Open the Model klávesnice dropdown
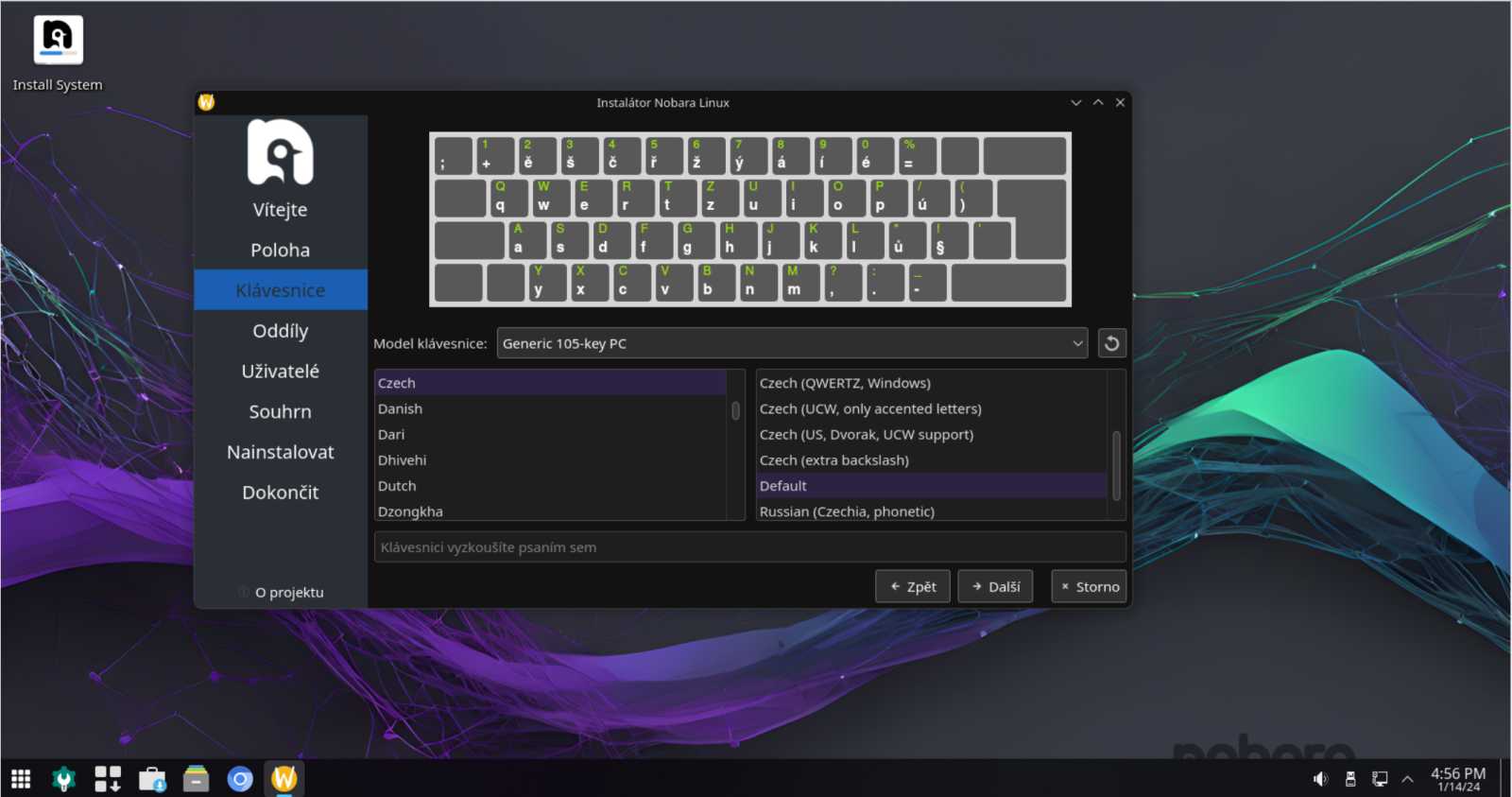The image size is (1512, 797). point(792,343)
